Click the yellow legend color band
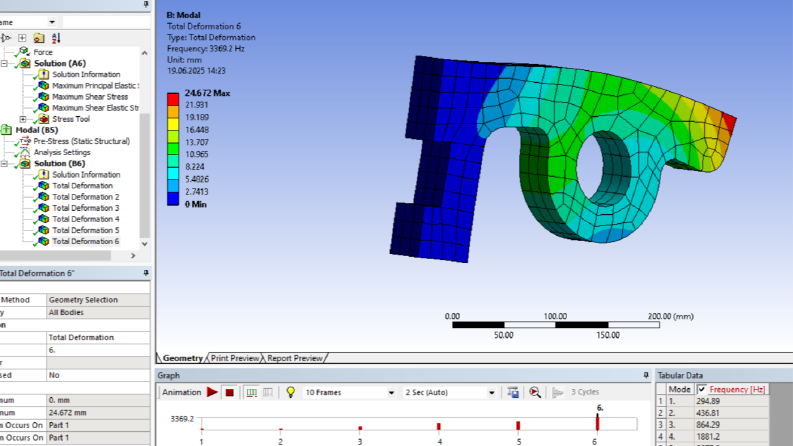The image size is (793, 446). point(173,124)
